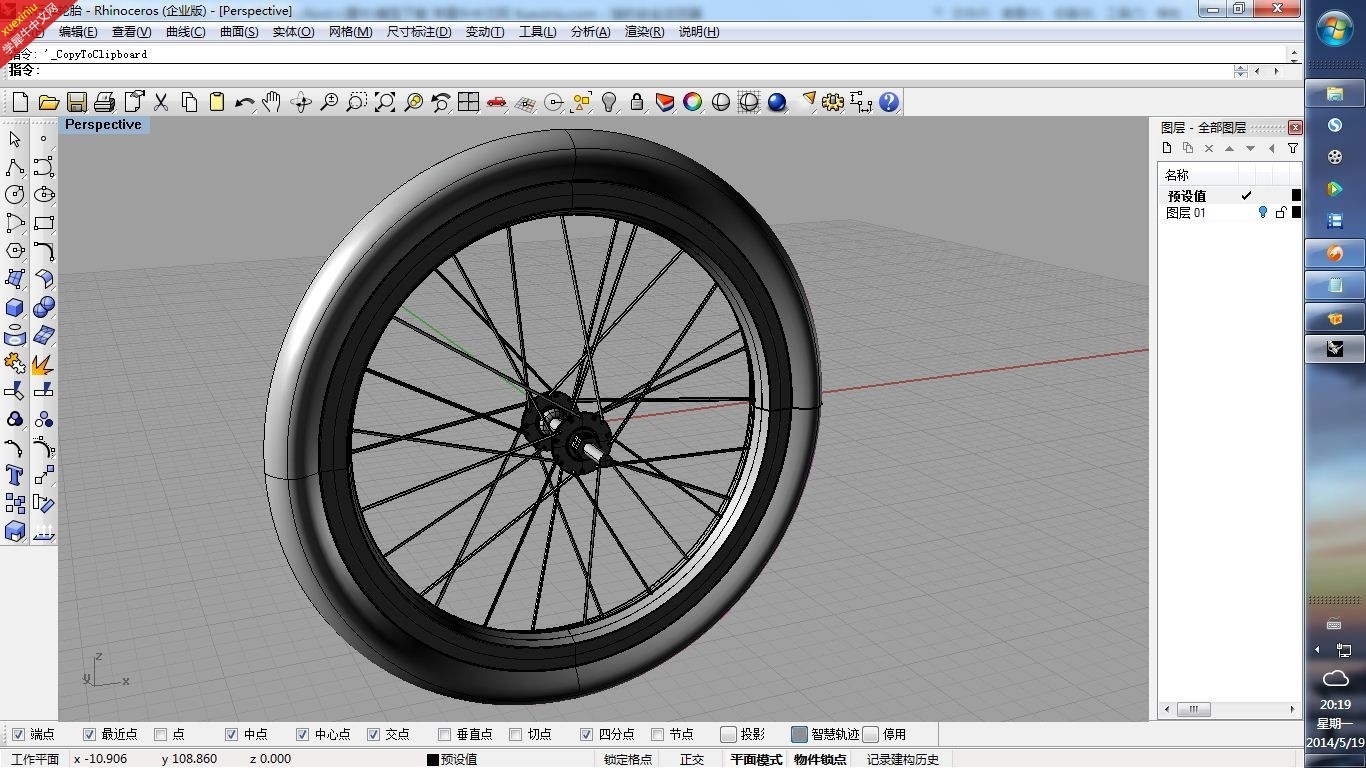The width and height of the screenshot is (1366, 768).
Task: Click the Zoom Window icon
Action: (x=356, y=102)
